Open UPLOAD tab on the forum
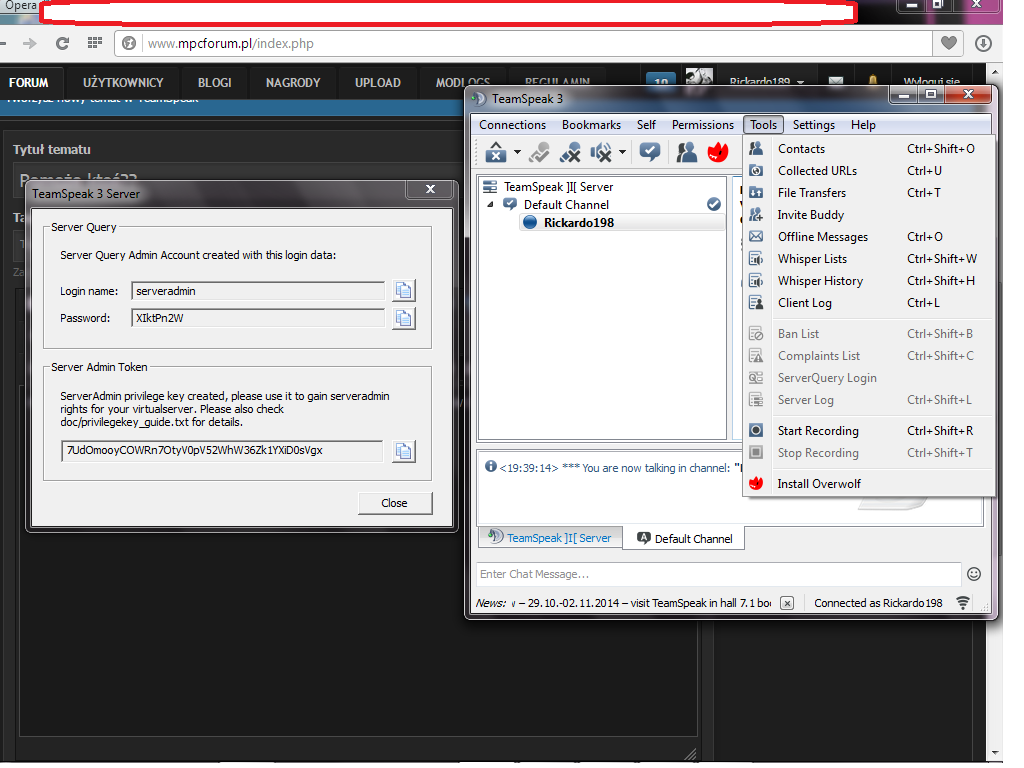The height and width of the screenshot is (768, 1024). (377, 83)
